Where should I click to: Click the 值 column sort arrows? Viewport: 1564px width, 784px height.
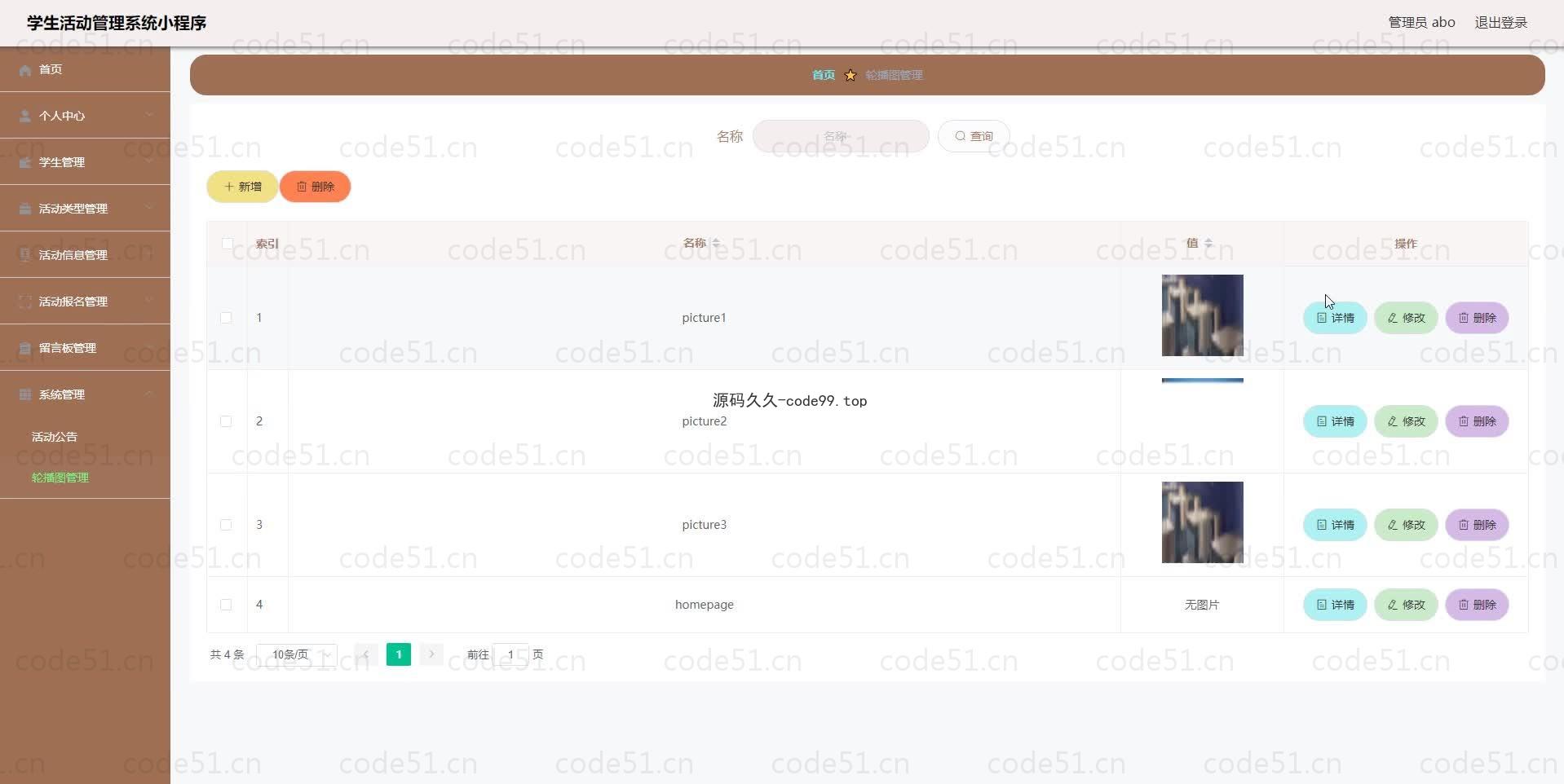point(1208,243)
